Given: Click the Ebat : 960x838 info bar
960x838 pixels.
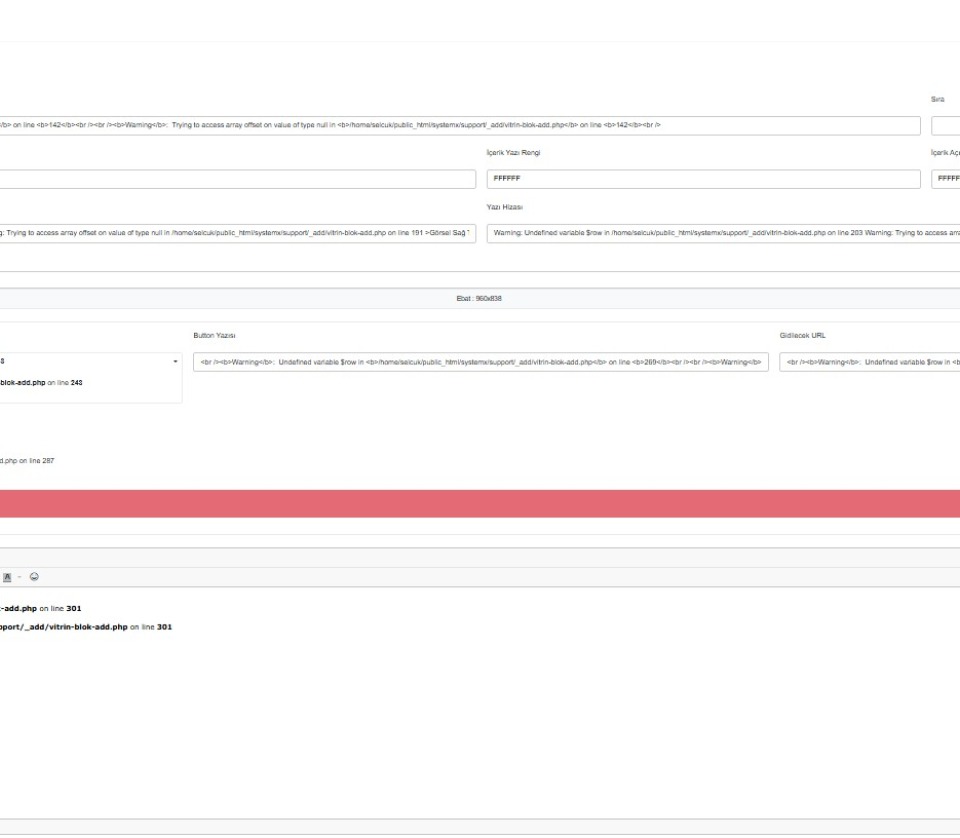Looking at the screenshot, I should click(480, 298).
